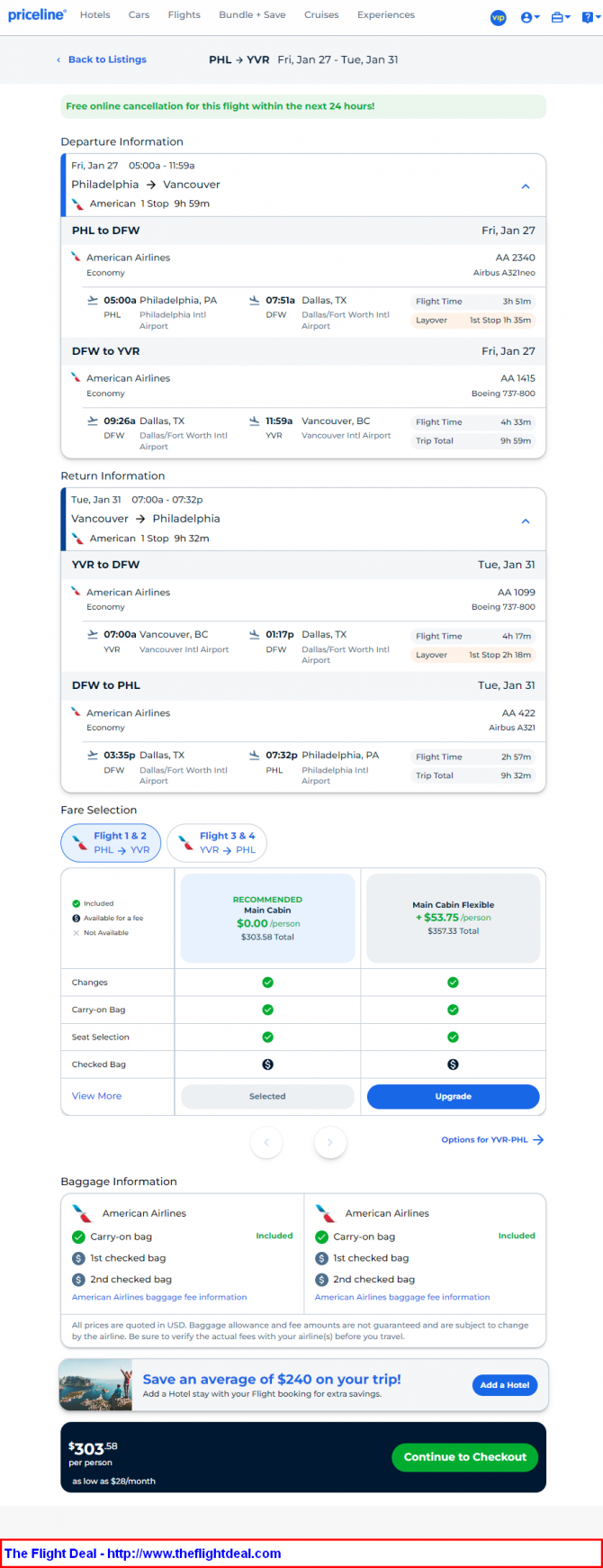Click the Priceline logo
Viewport: 603px width, 1568px height.
coord(37,15)
